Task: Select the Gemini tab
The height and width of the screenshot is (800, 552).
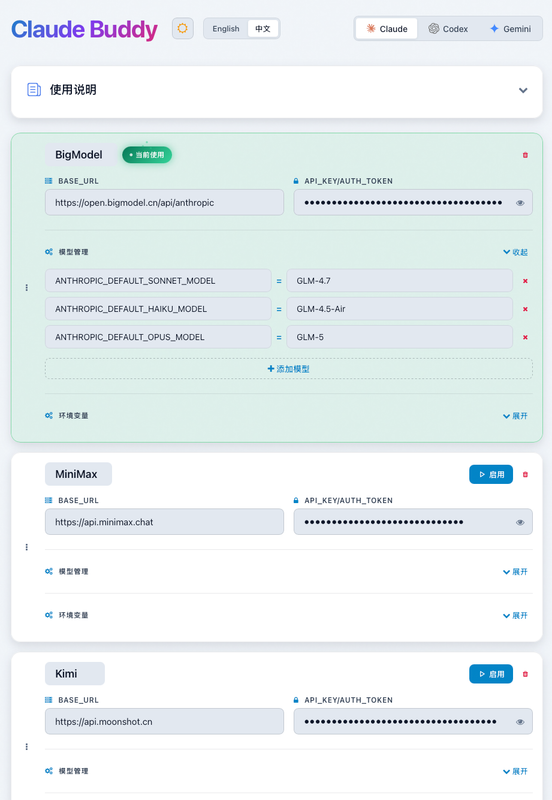Action: click(510, 29)
